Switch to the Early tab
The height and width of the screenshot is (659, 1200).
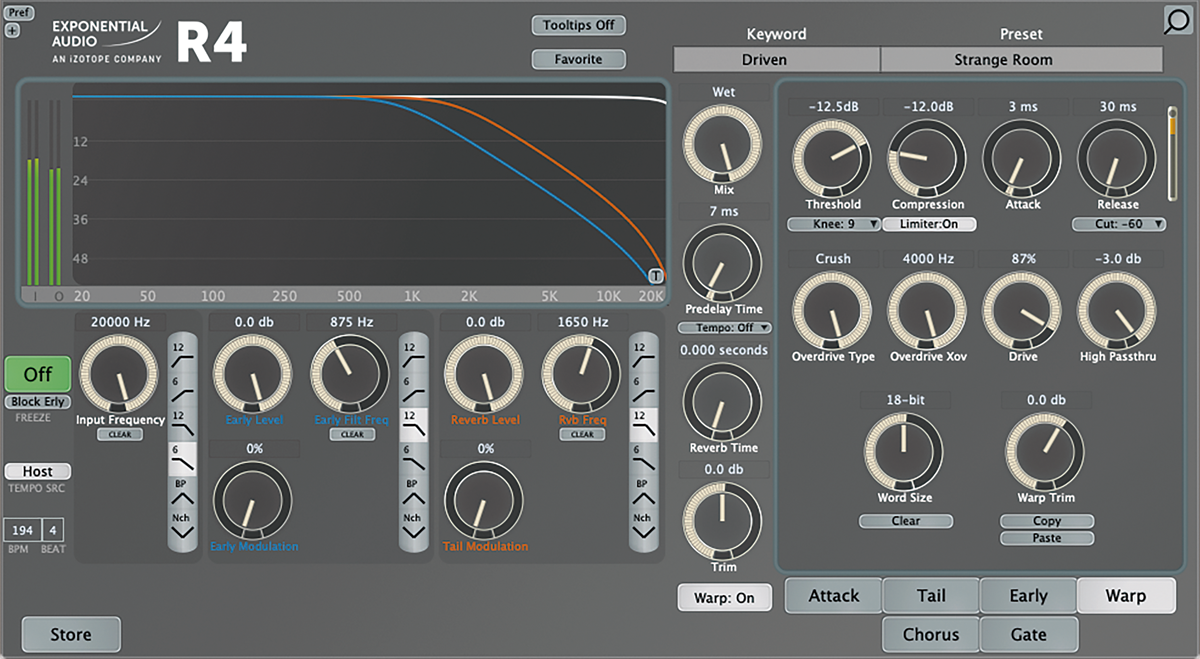coord(1028,596)
